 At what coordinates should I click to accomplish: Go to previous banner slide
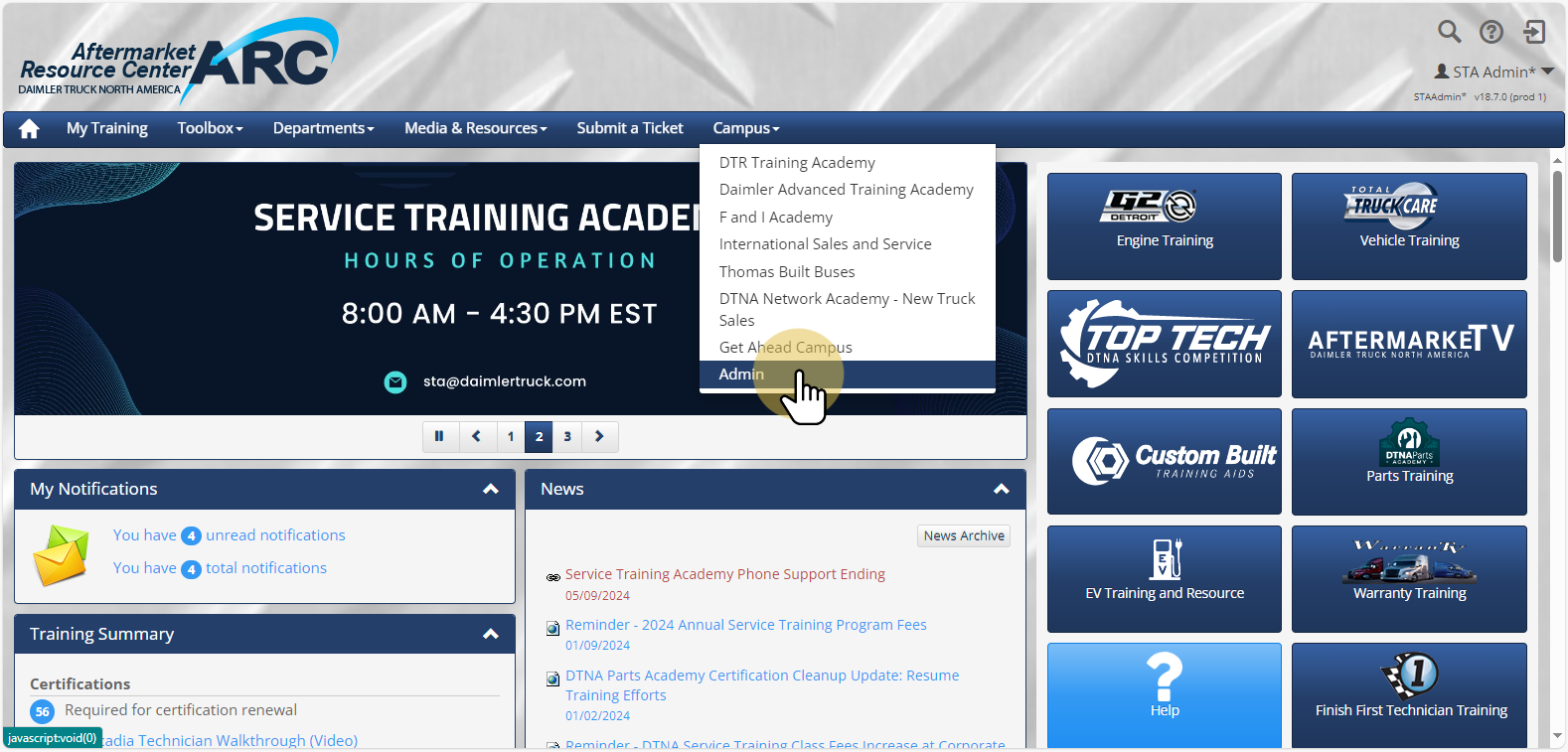pos(477,436)
